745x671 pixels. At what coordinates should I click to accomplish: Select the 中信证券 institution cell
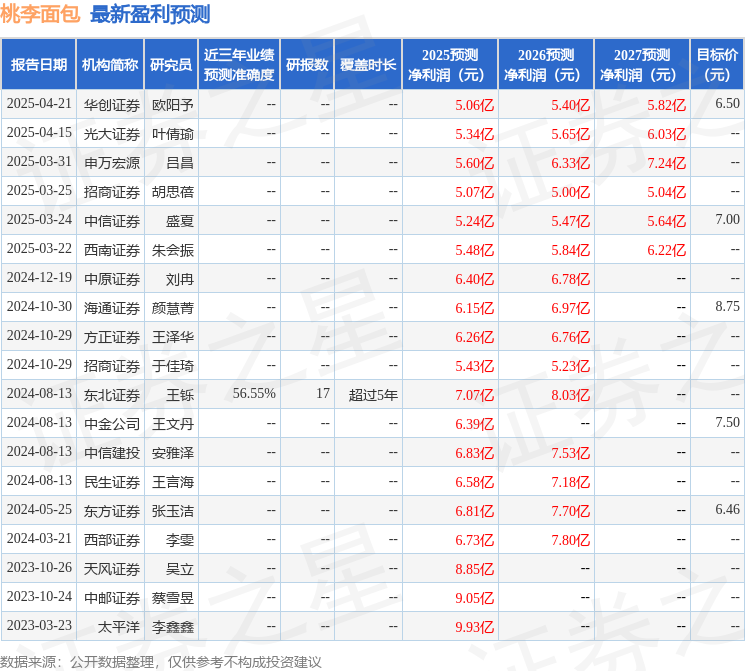click(x=112, y=221)
